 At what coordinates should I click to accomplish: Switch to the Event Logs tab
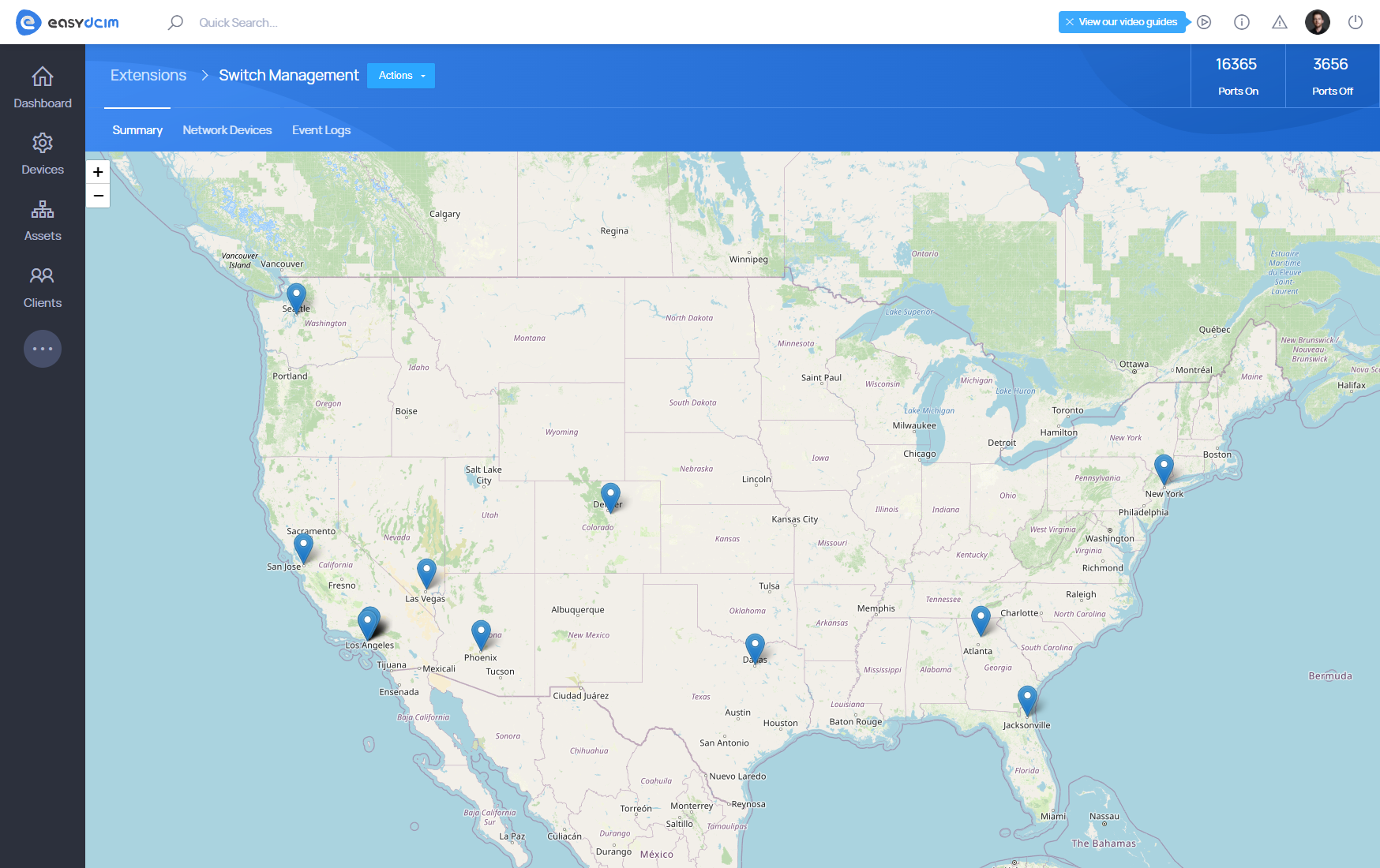click(321, 130)
